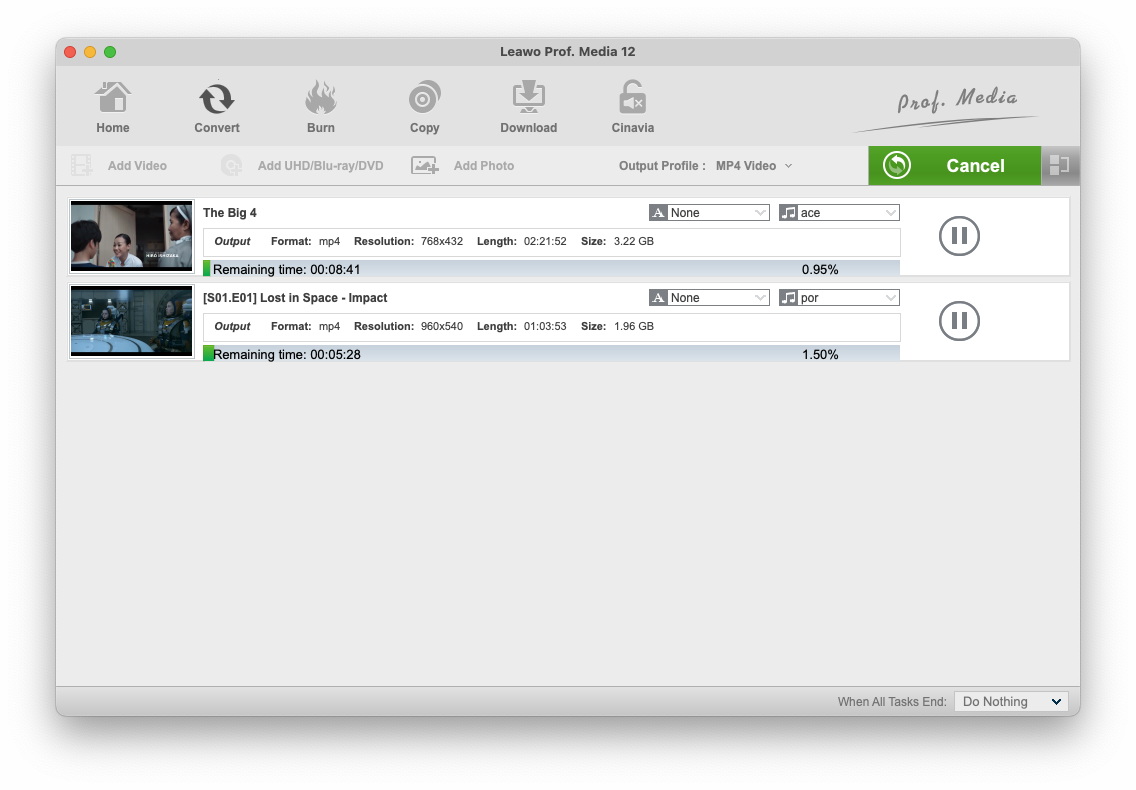Click resolution value 960x540
The height and width of the screenshot is (790, 1136).
[441, 325]
